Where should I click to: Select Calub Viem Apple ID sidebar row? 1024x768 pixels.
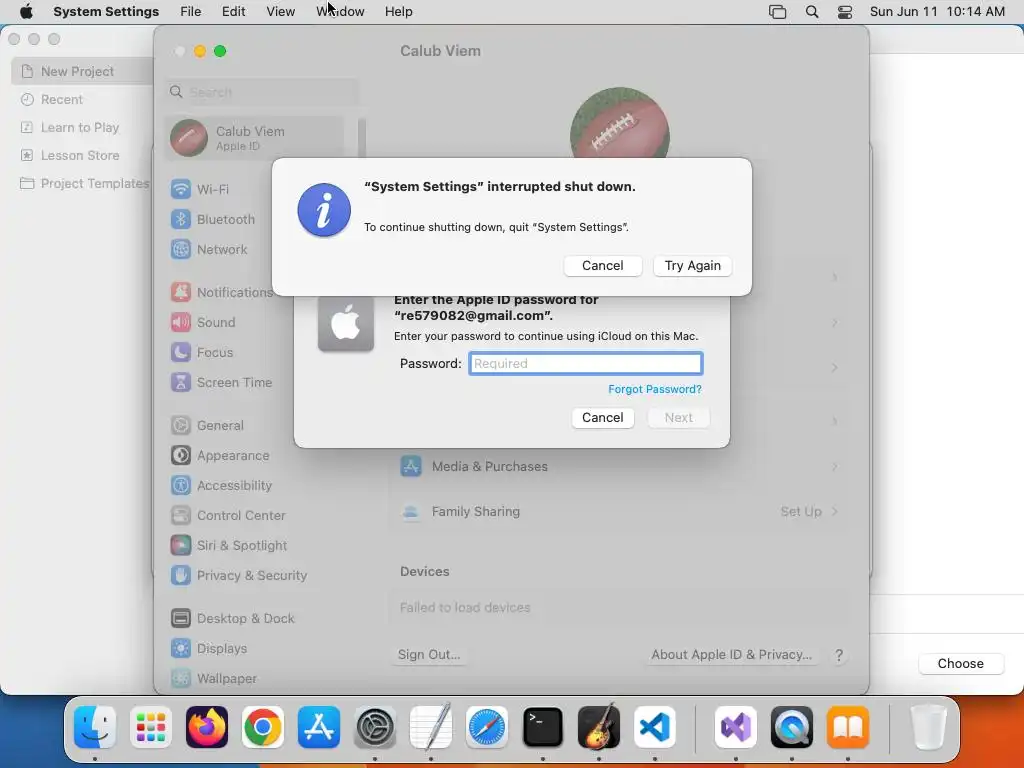(255, 138)
